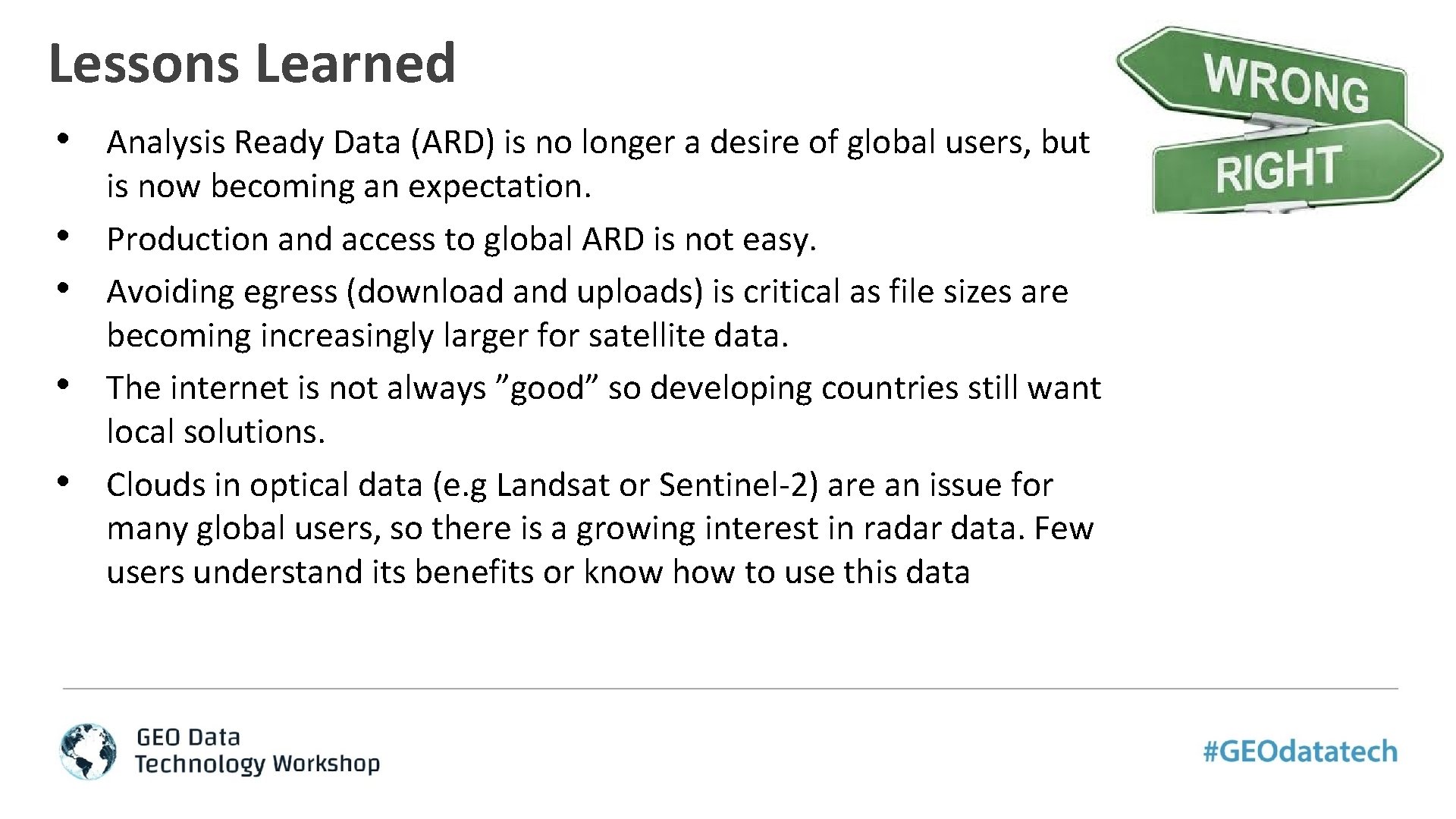The height and width of the screenshot is (819, 1456).
Task: Click the Analysis Ready Data (ARD) text
Action: point(301,143)
